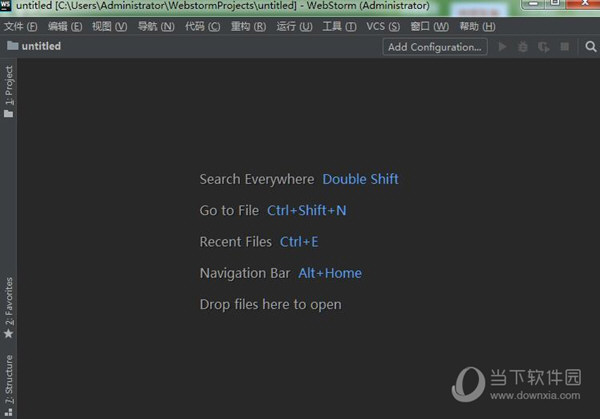Click the Debug bug icon

(x=523, y=47)
